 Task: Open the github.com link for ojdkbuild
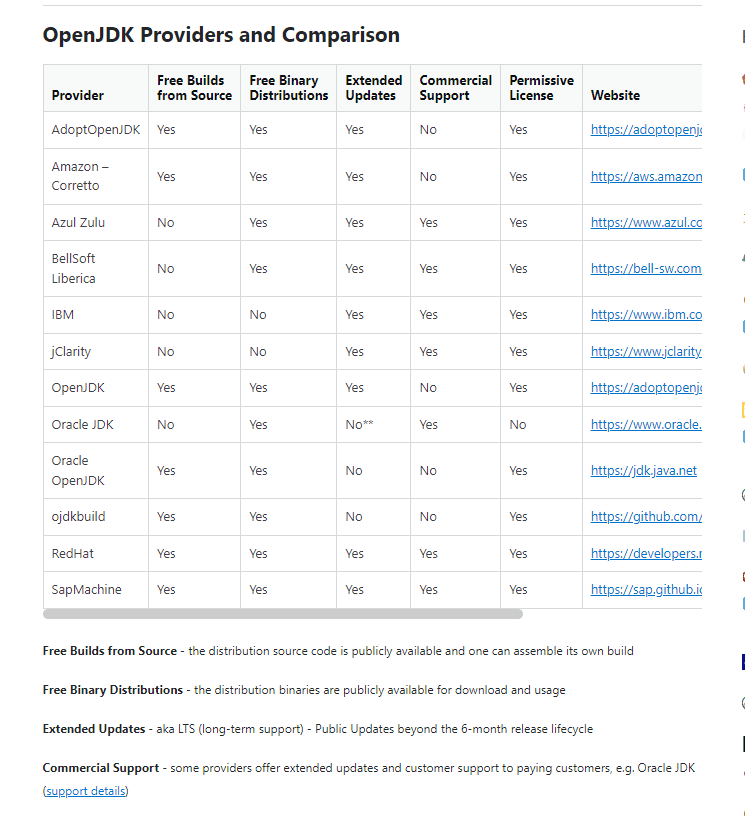[x=646, y=517]
